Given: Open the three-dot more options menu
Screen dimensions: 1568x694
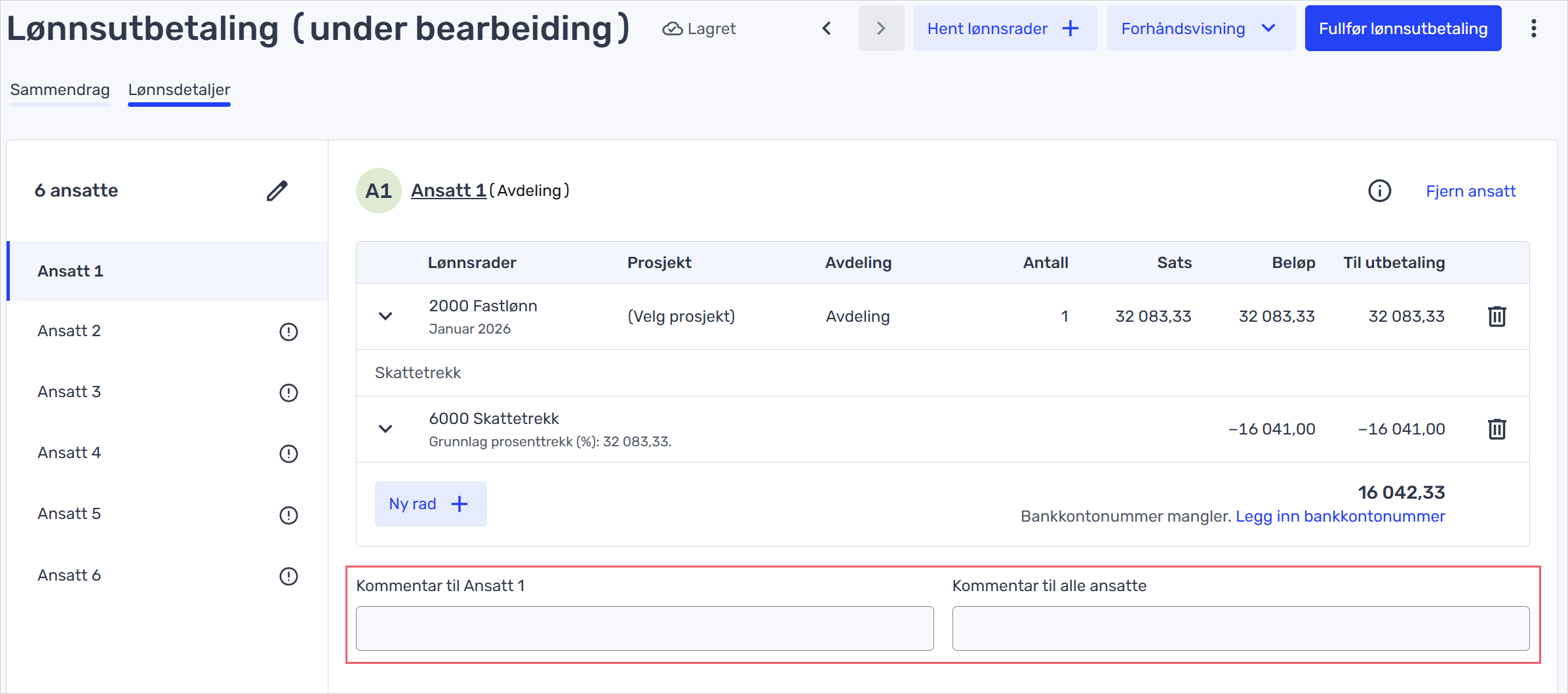Looking at the screenshot, I should (x=1533, y=28).
